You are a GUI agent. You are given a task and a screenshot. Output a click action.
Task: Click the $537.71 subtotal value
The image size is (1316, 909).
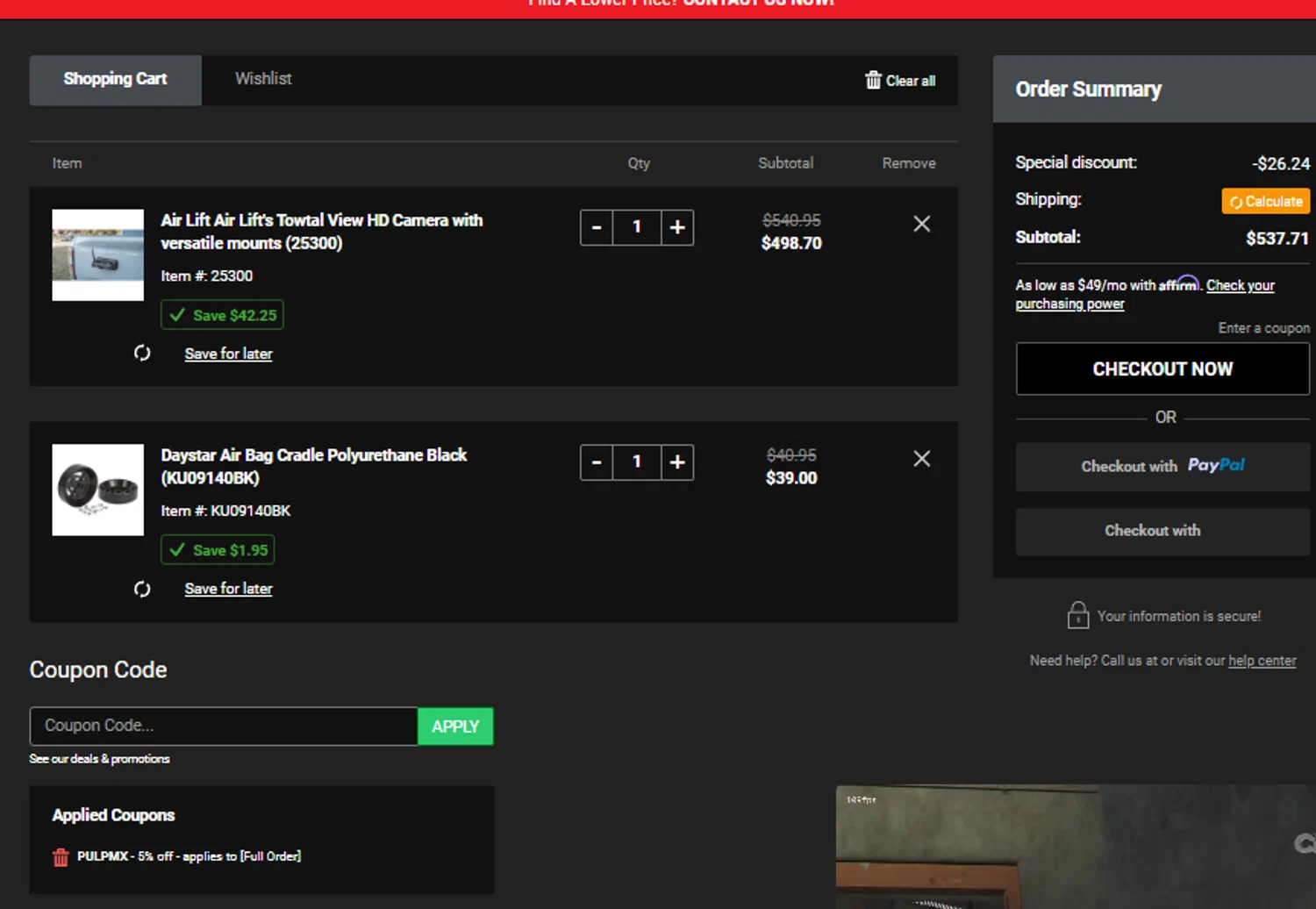click(x=1277, y=239)
